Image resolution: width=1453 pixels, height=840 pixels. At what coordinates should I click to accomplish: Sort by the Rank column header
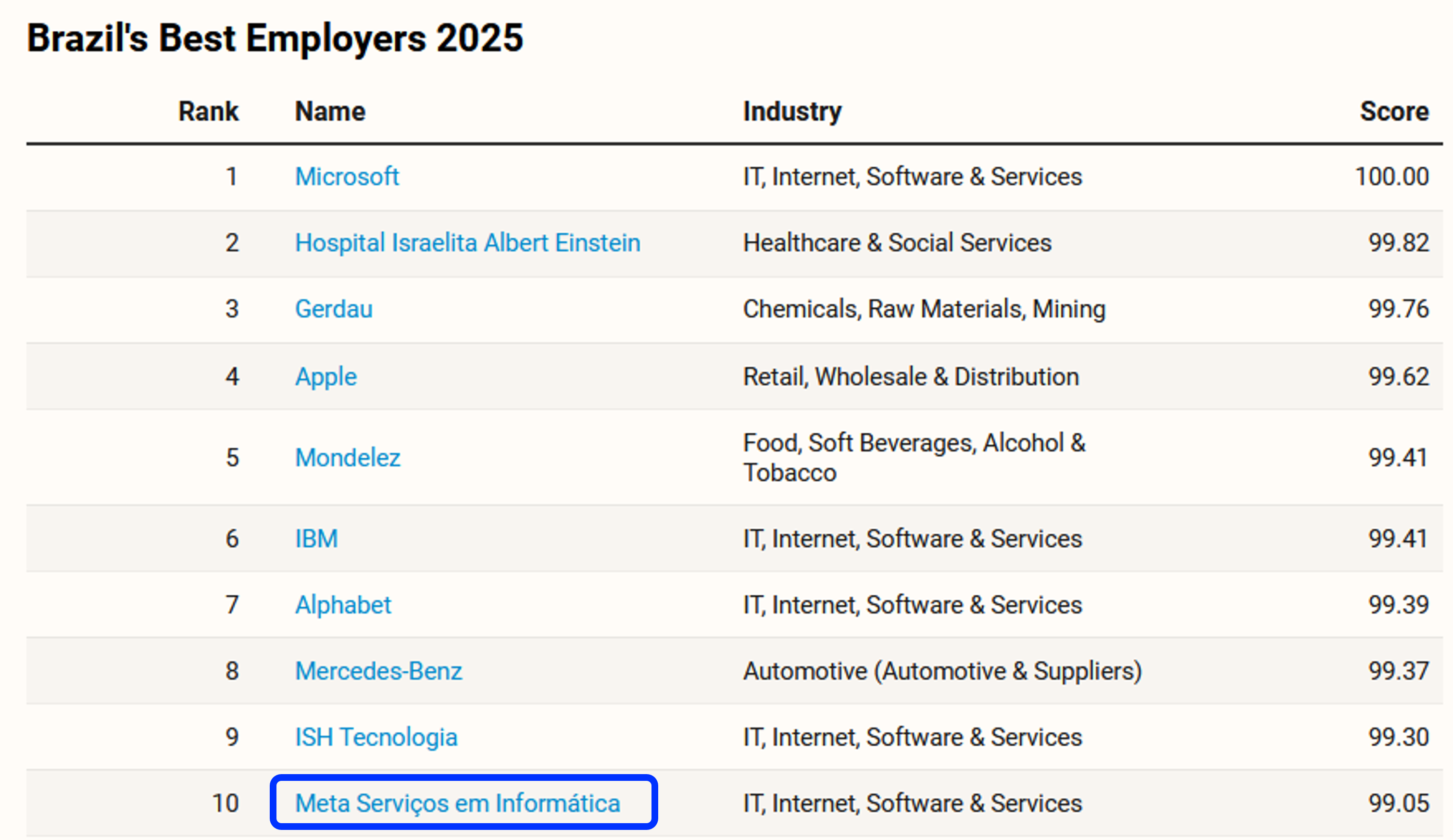208,111
